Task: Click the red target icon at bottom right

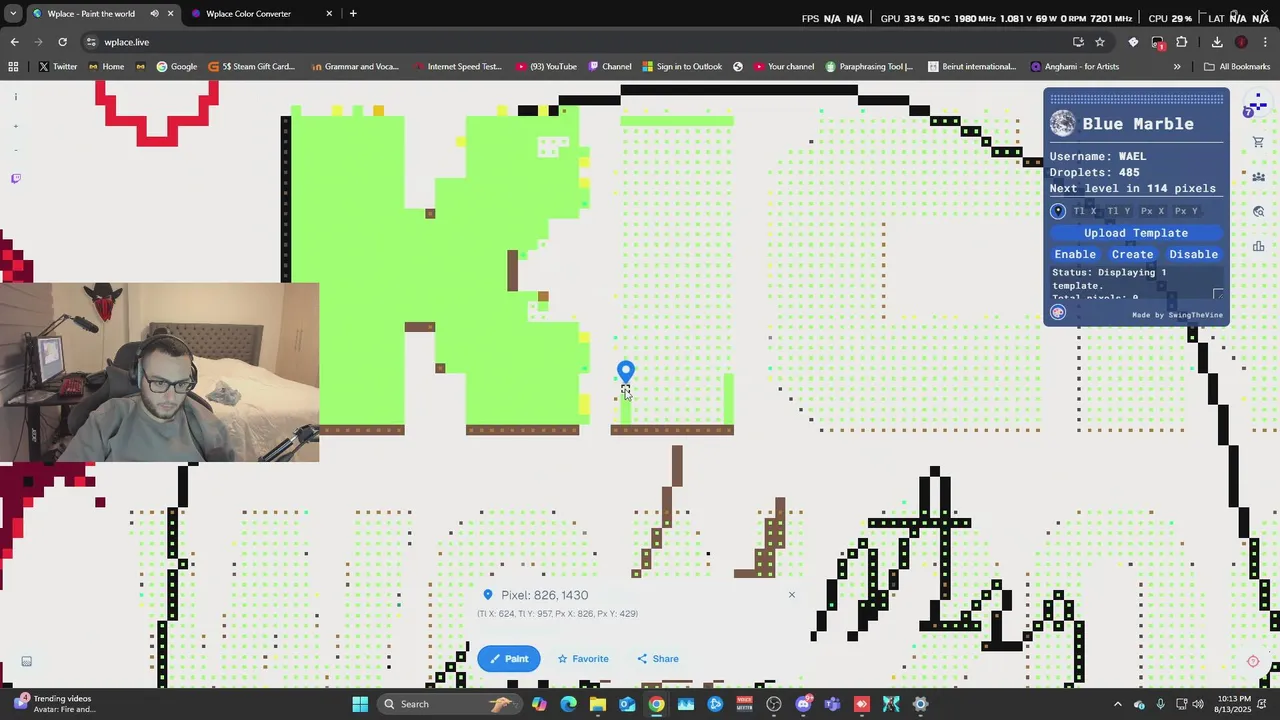Action: (x=1253, y=661)
